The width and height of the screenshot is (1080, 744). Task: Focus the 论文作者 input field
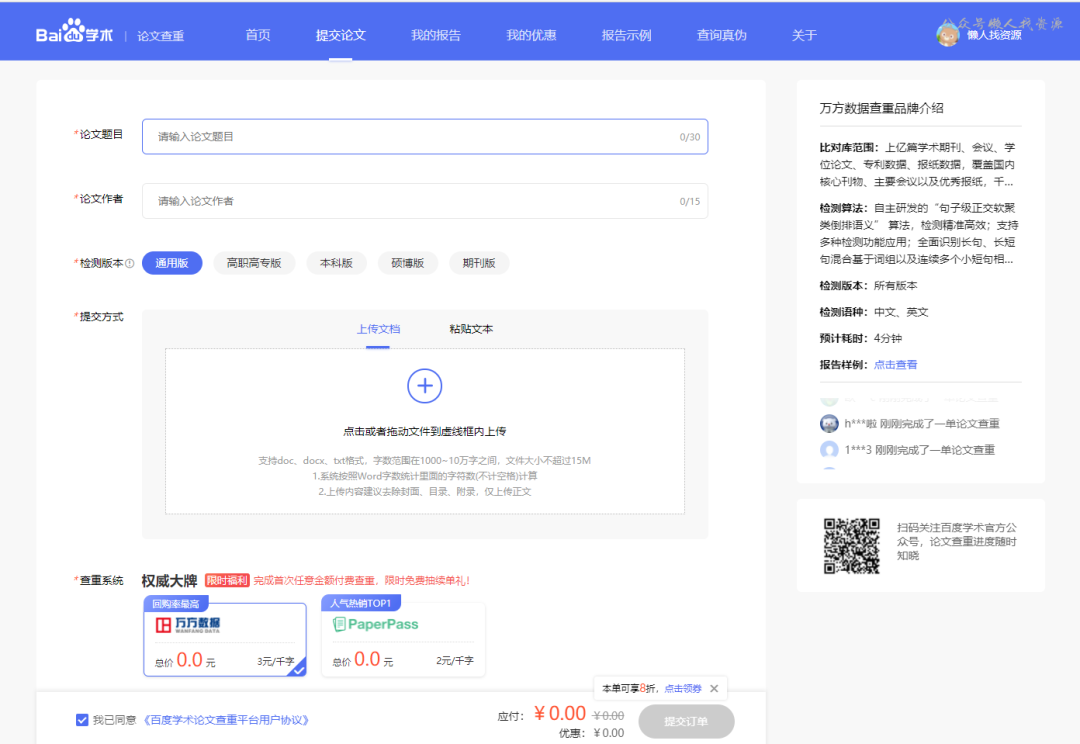pyautogui.click(x=425, y=201)
